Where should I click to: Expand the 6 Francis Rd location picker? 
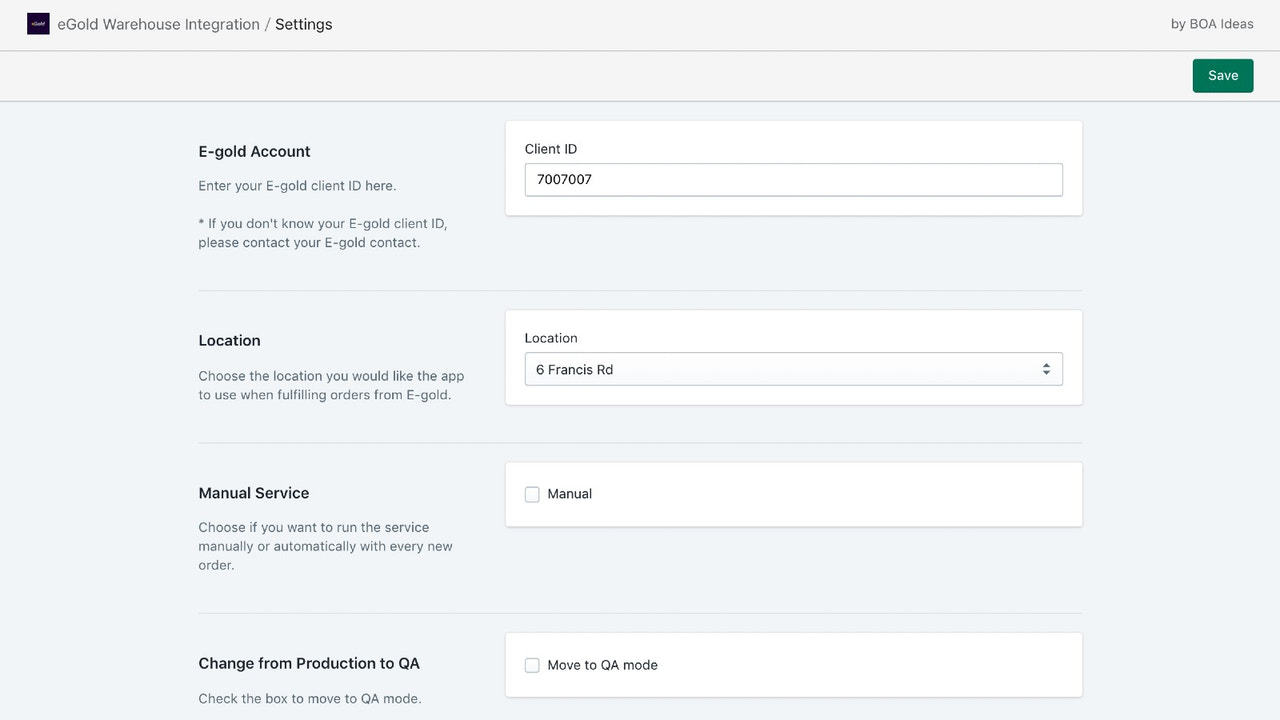click(794, 368)
